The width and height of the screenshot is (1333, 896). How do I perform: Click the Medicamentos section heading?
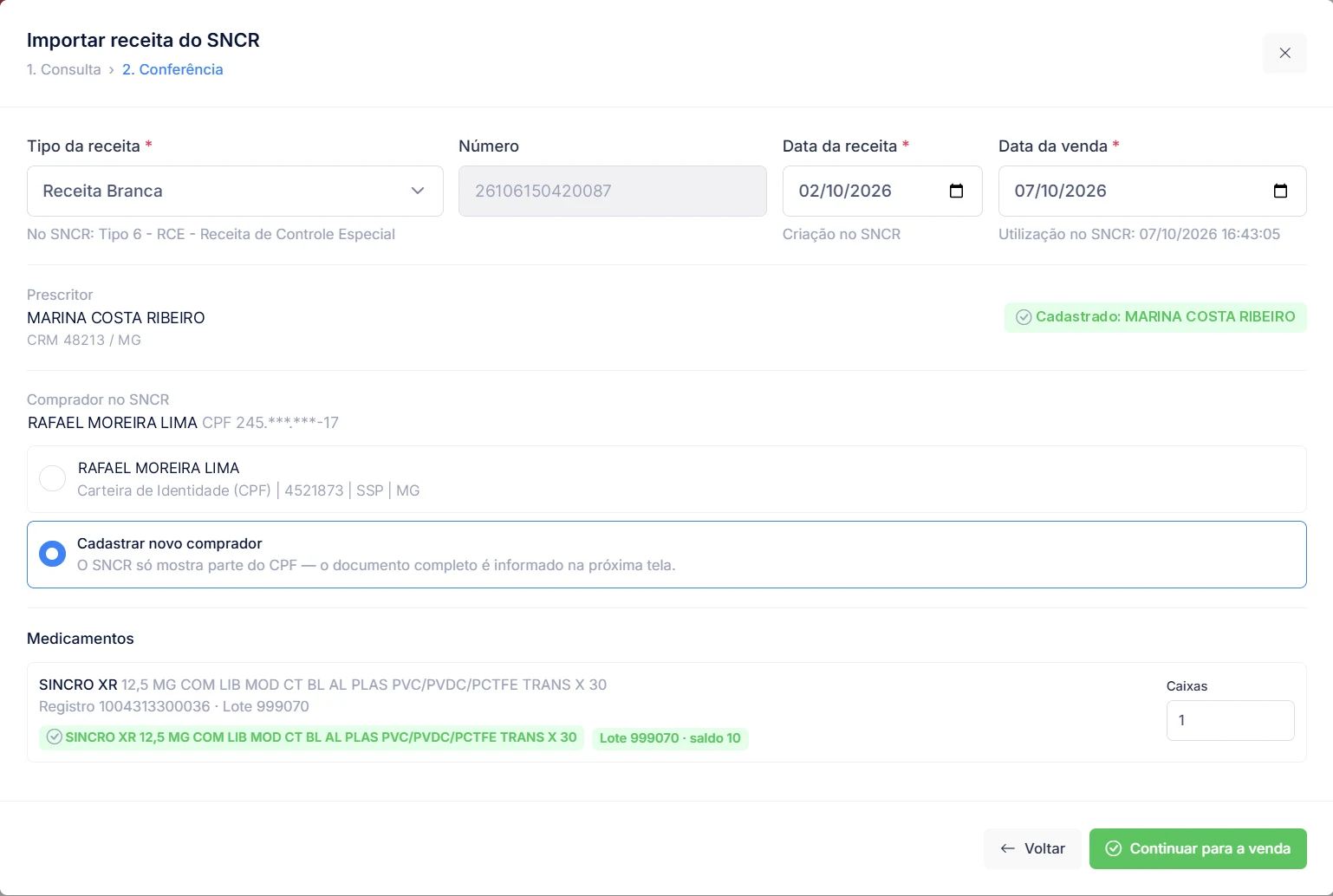click(x=81, y=639)
